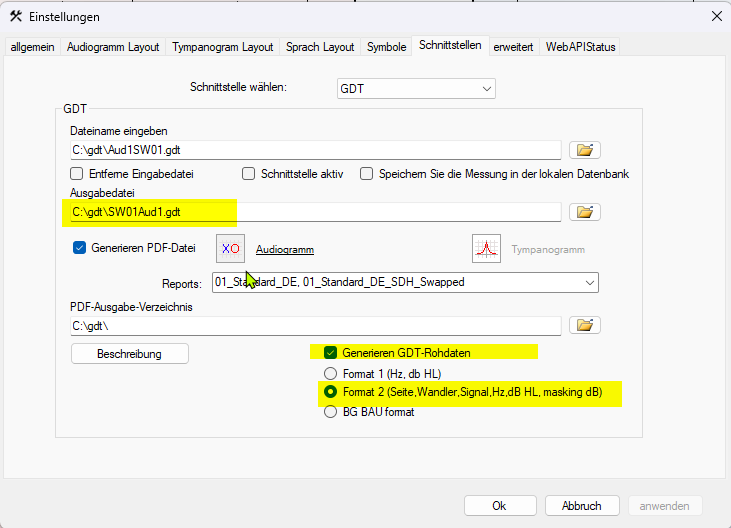Image resolution: width=731 pixels, height=528 pixels.
Task: Open the Schnittstelle wählen GDT dropdown
Action: click(416, 89)
